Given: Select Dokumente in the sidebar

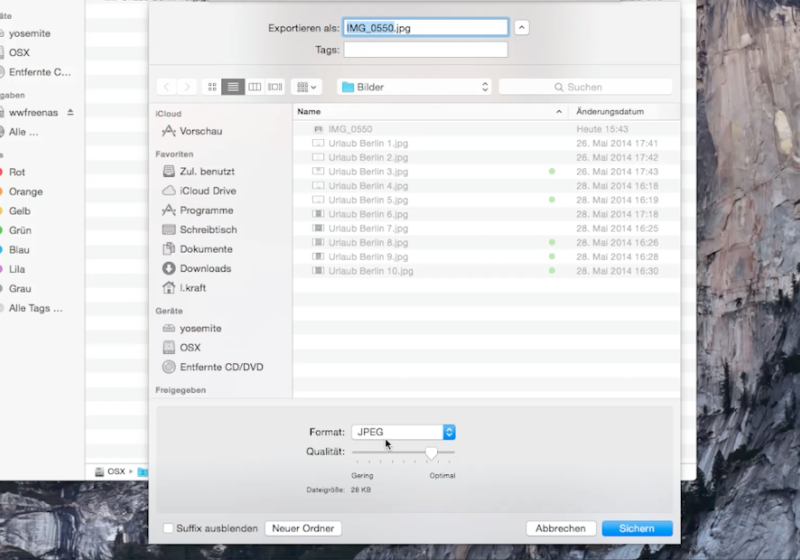Looking at the screenshot, I should tap(205, 249).
